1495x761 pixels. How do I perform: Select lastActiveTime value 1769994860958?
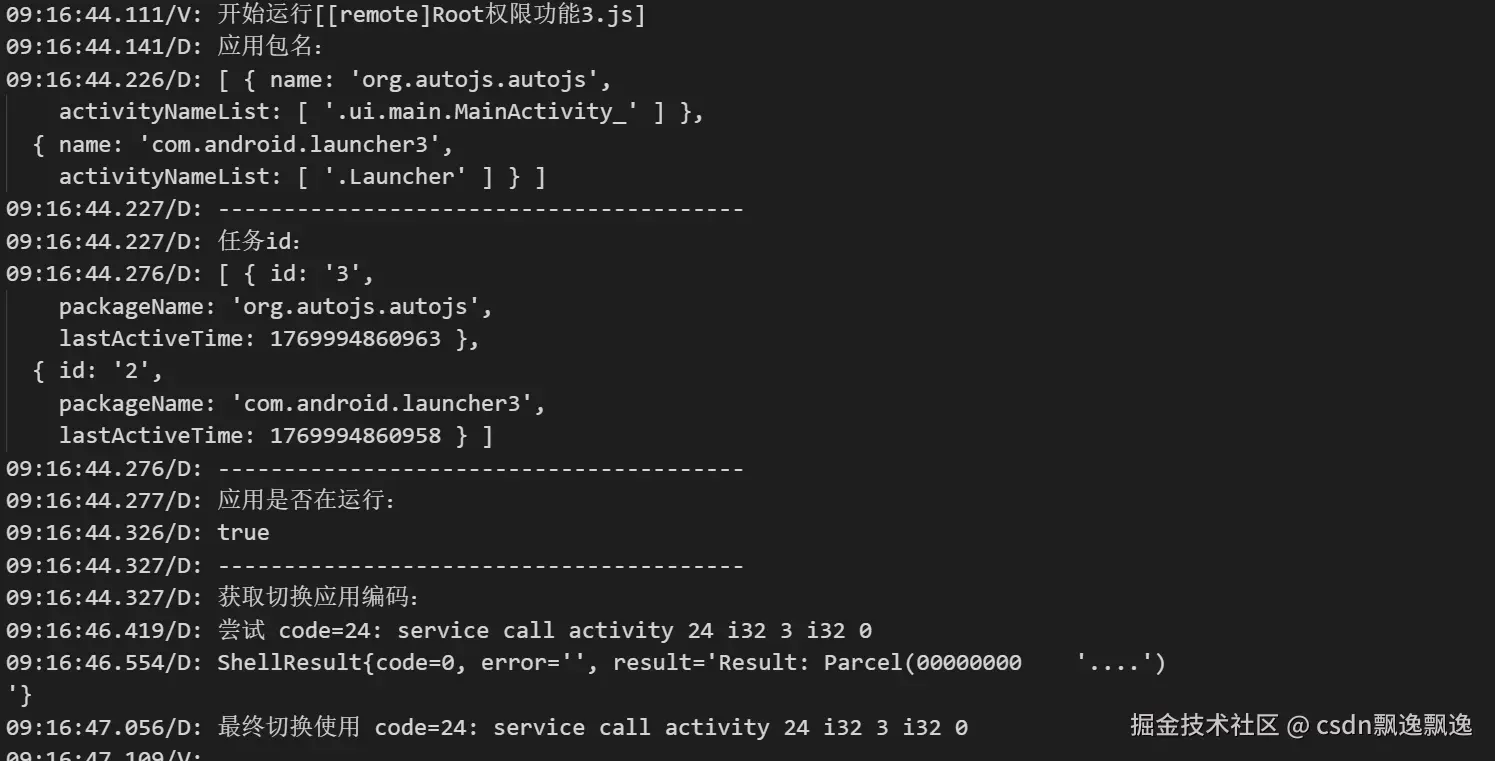pos(355,436)
